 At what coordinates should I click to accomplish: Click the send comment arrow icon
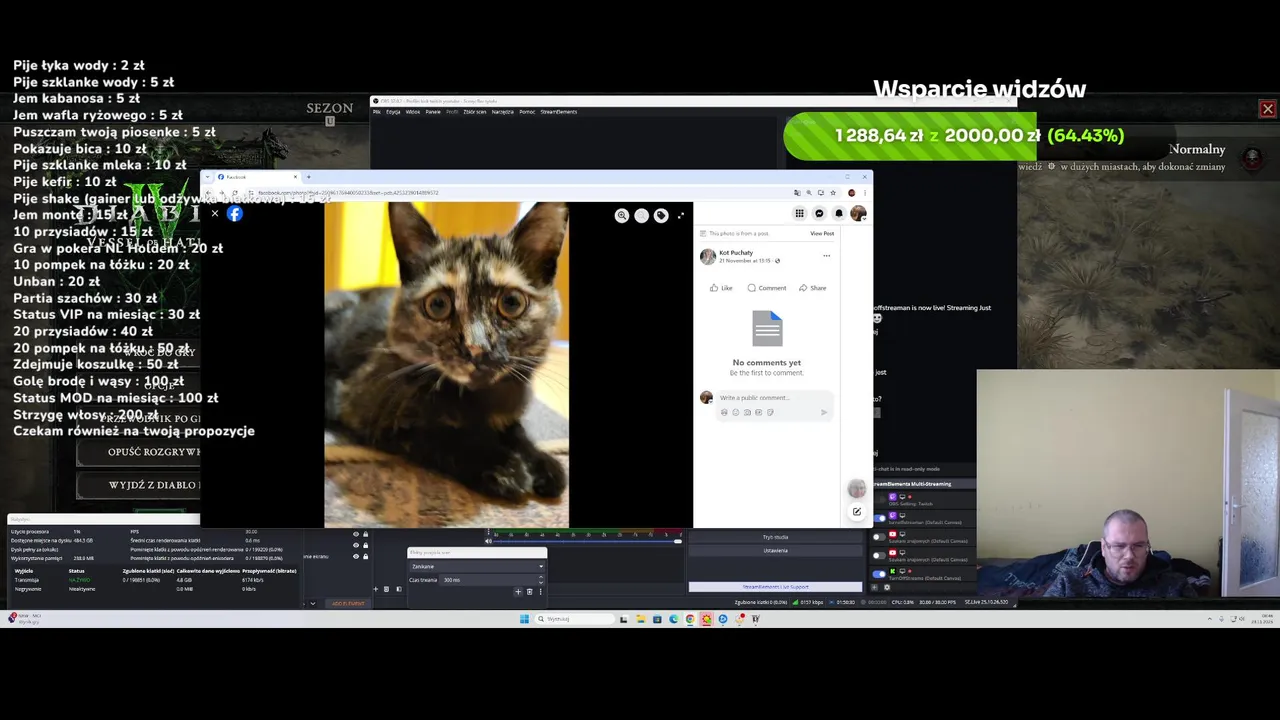[x=824, y=412]
